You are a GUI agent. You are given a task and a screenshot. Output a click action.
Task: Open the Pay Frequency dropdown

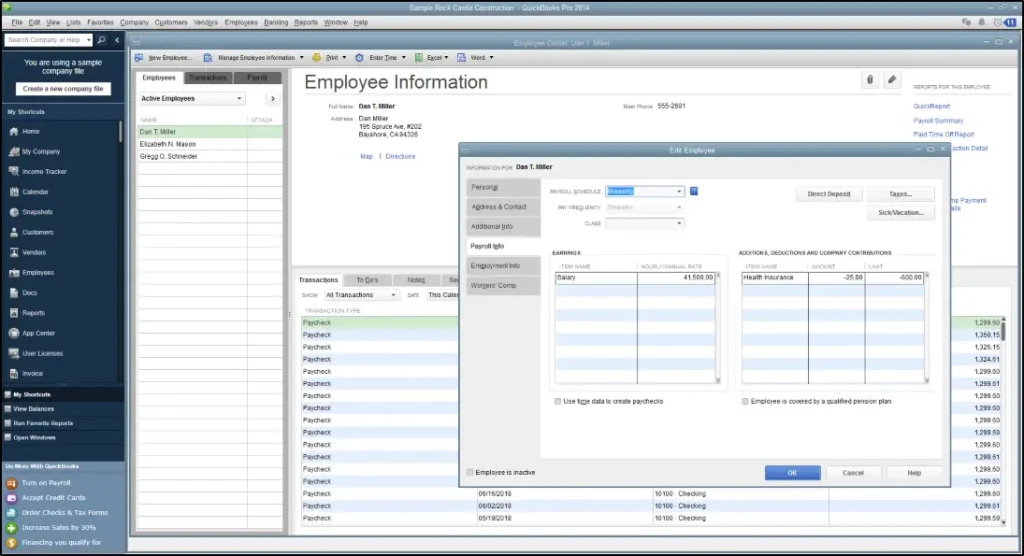(679, 208)
